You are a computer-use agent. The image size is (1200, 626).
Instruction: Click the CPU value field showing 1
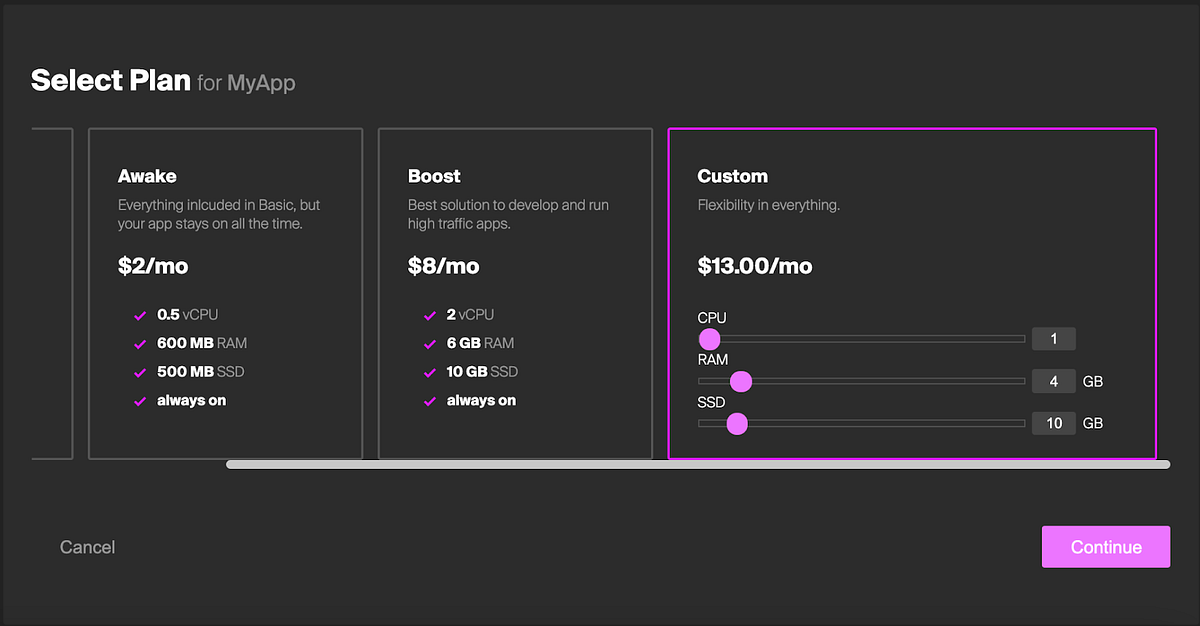(x=1053, y=338)
